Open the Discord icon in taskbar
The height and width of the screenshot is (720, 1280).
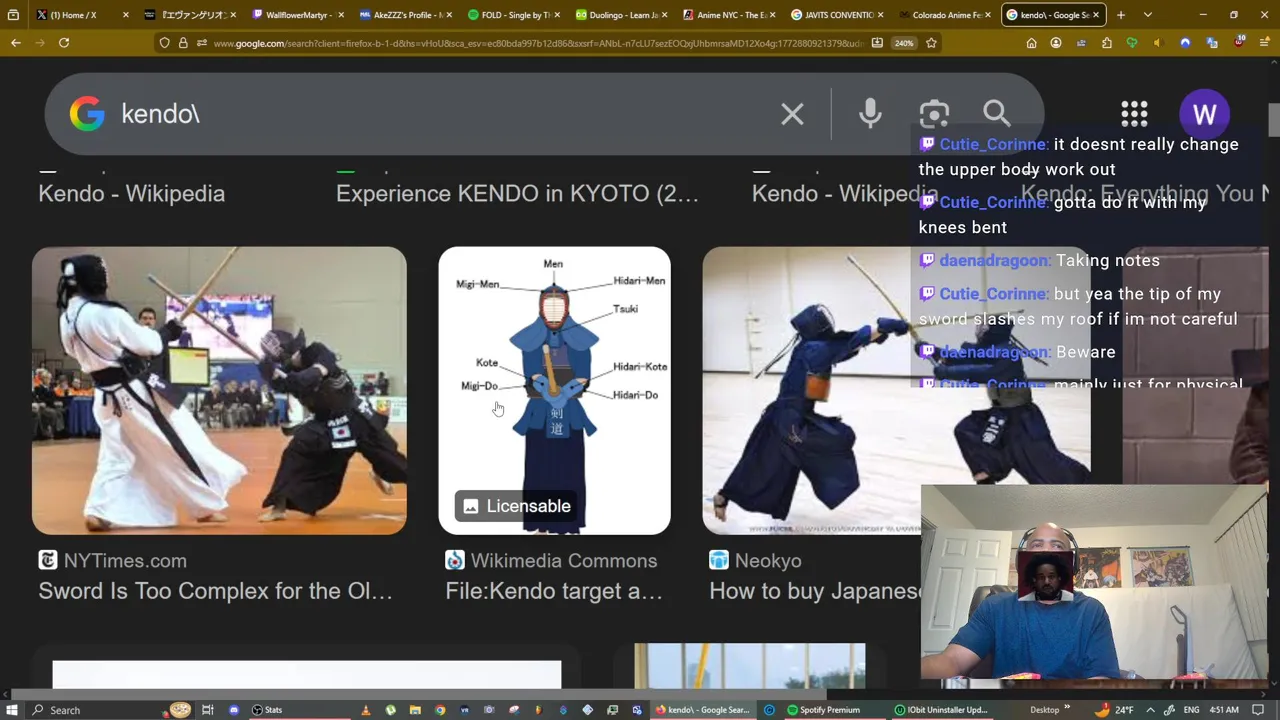233,710
